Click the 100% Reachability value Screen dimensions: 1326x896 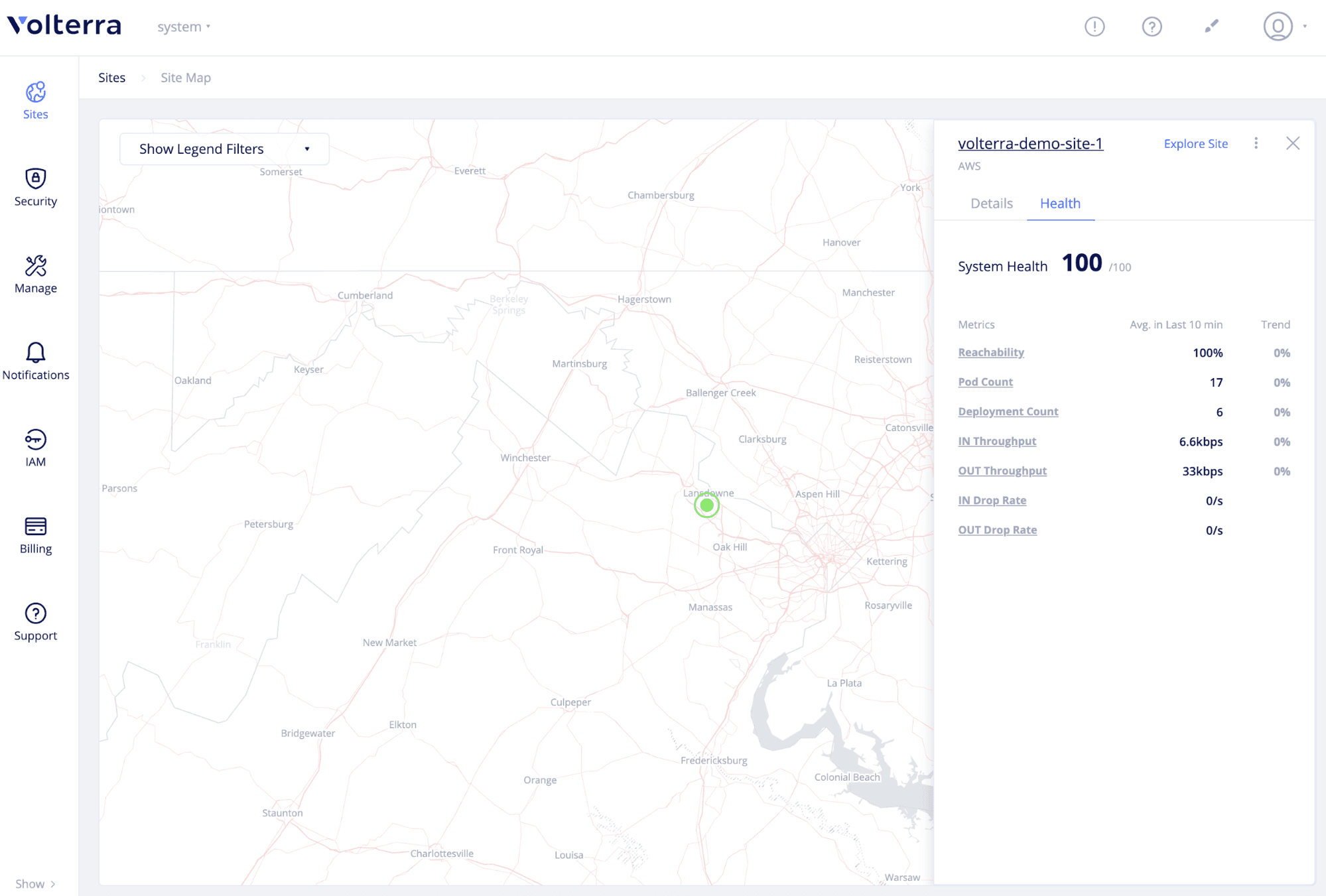point(1207,353)
